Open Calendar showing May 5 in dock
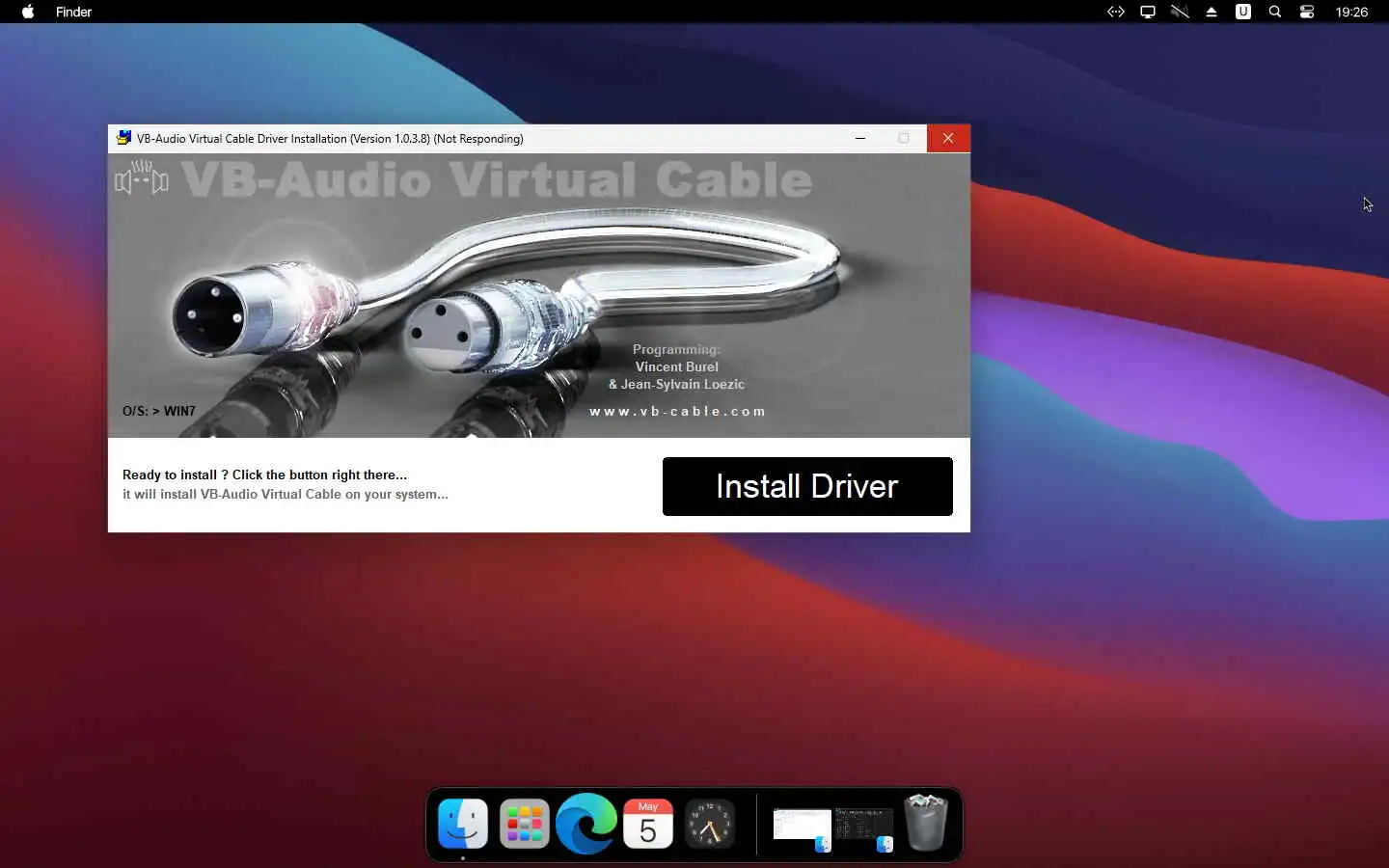Viewport: 1389px width, 868px height. pyautogui.click(x=648, y=825)
